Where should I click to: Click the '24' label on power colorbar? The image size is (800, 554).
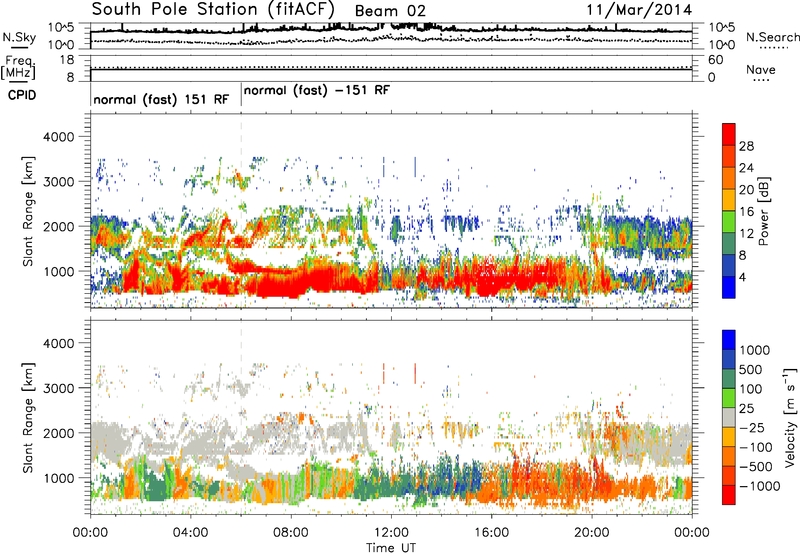746,168
